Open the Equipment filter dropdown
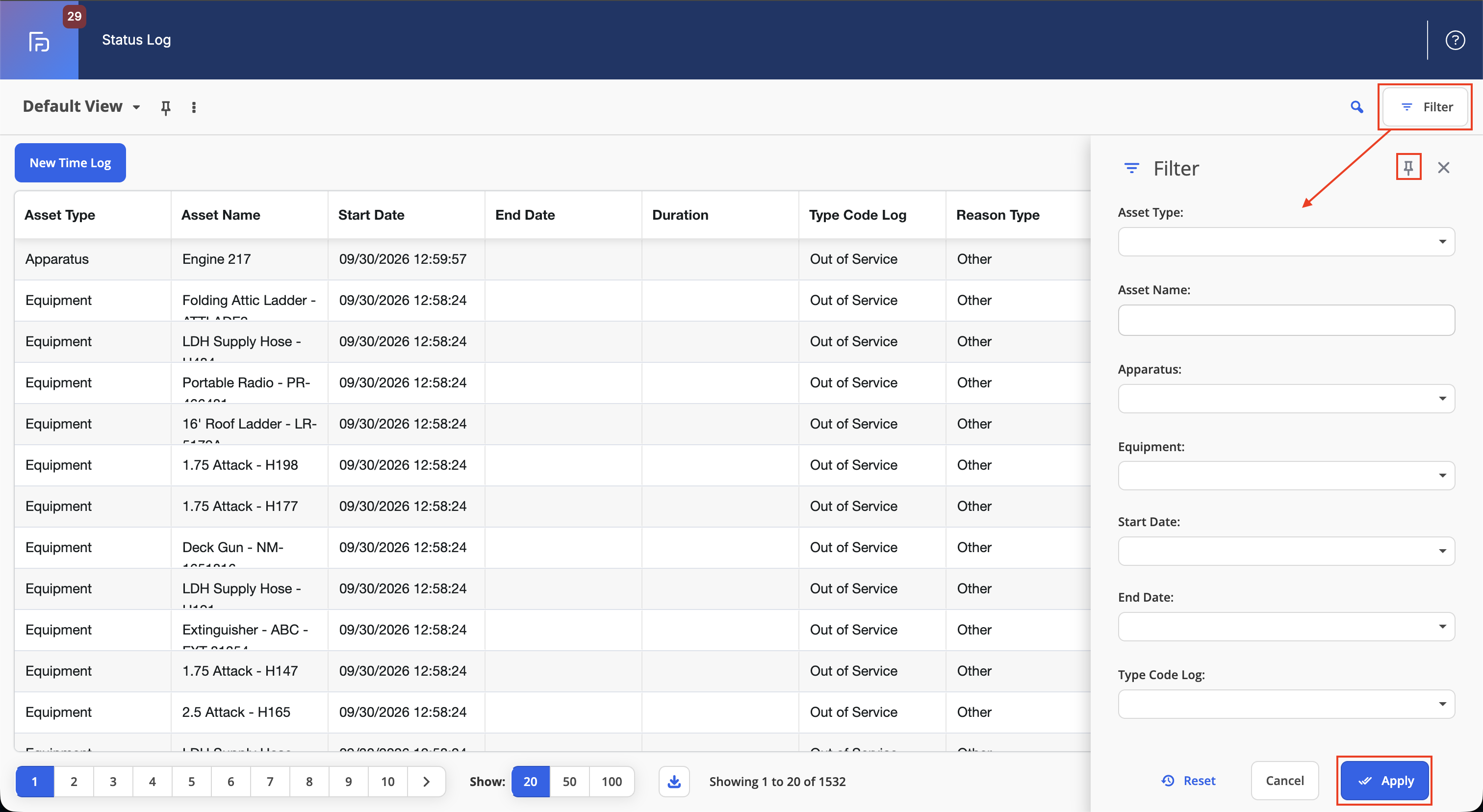 (1286, 475)
